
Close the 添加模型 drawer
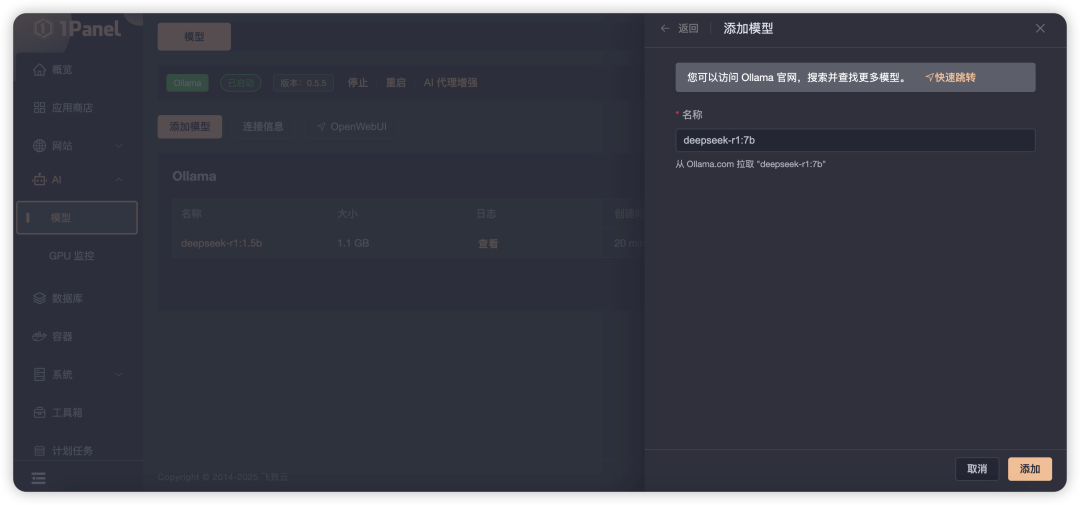pos(1040,28)
